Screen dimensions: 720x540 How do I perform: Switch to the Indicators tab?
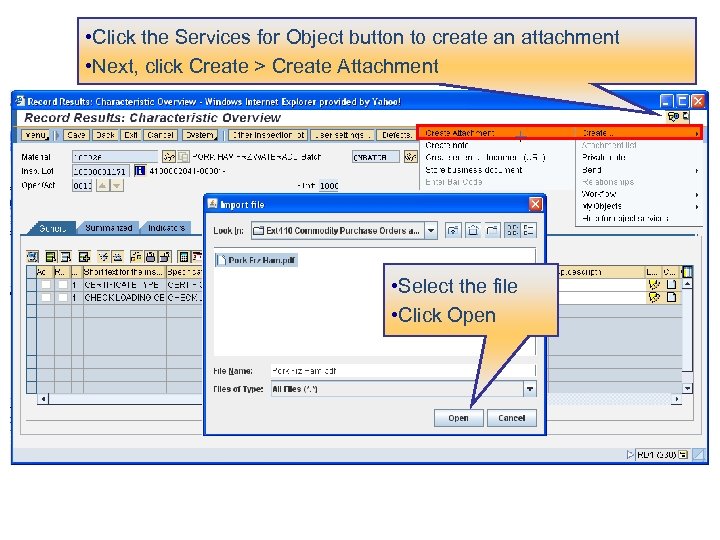[x=166, y=228]
